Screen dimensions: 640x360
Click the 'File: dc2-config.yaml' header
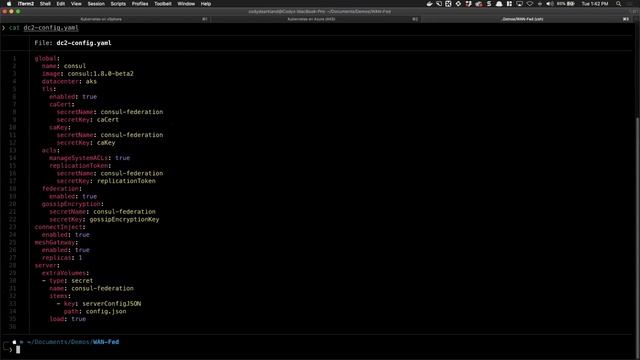pyautogui.click(x=73, y=43)
